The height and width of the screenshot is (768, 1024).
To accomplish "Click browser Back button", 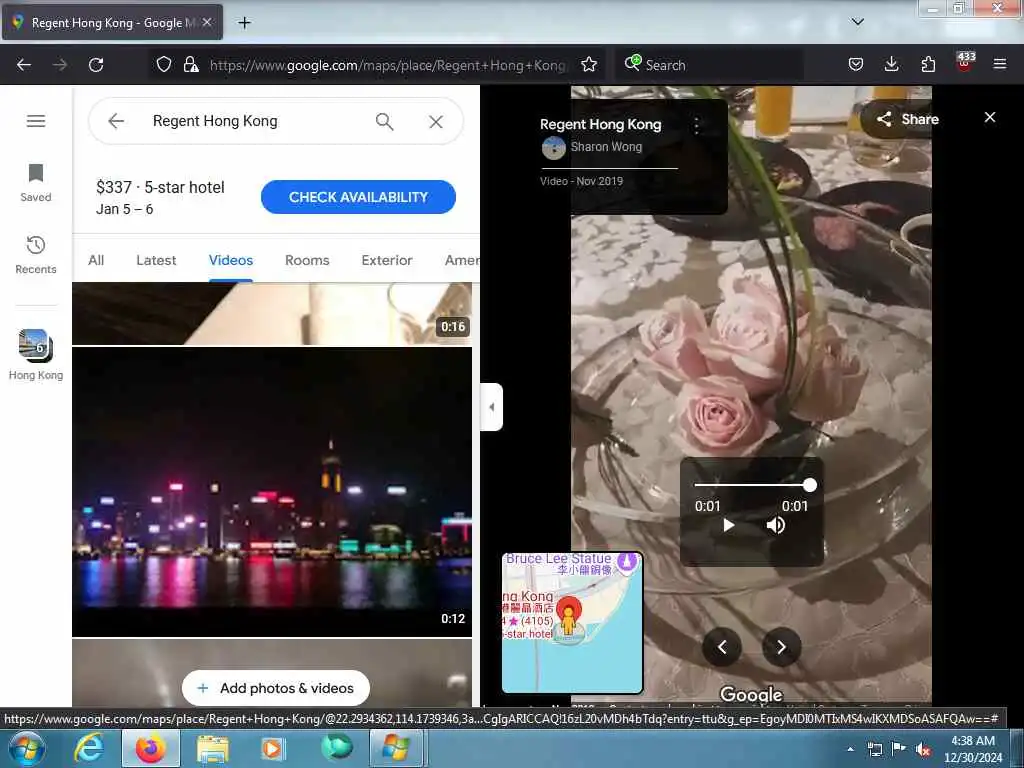I will (x=24, y=65).
